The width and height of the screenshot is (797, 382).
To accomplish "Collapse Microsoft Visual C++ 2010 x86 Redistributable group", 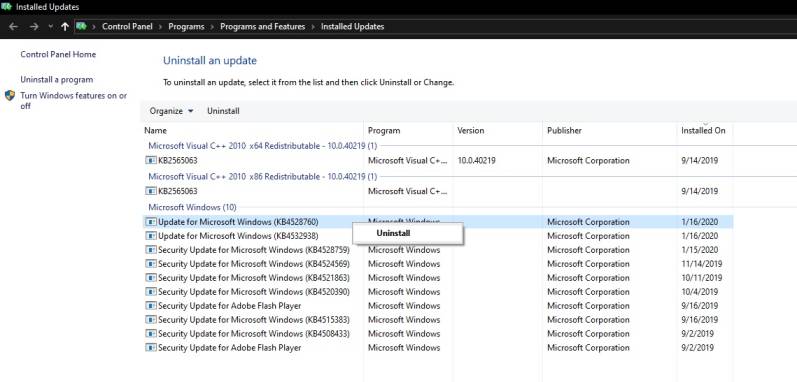I will click(x=263, y=177).
